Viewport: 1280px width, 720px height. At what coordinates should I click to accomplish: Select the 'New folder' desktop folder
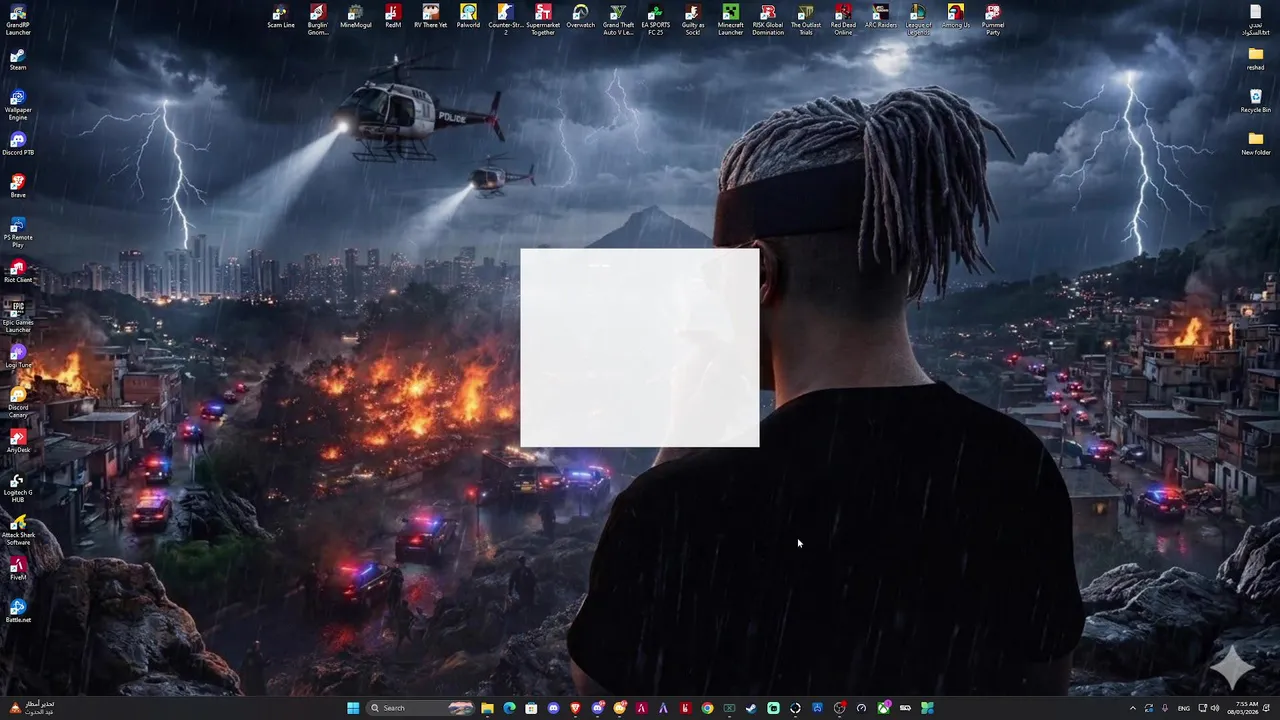(x=1256, y=144)
